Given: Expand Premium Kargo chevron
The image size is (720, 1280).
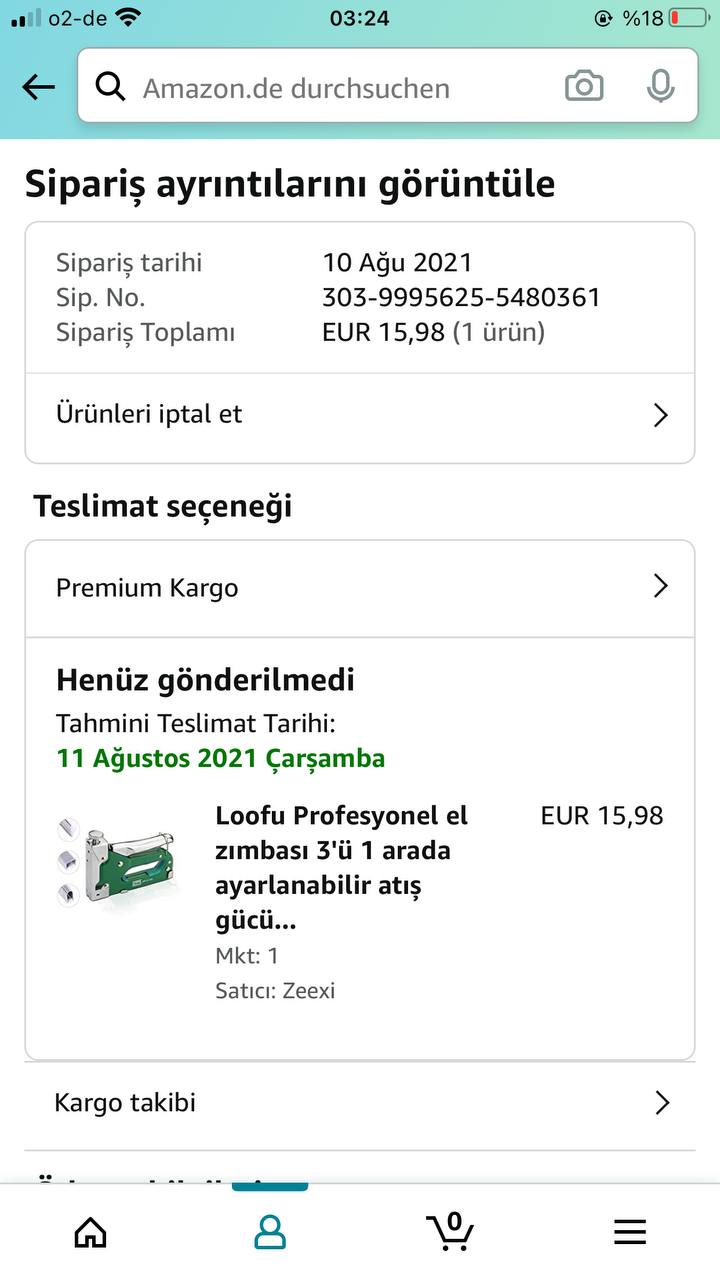Looking at the screenshot, I should click(x=660, y=586).
